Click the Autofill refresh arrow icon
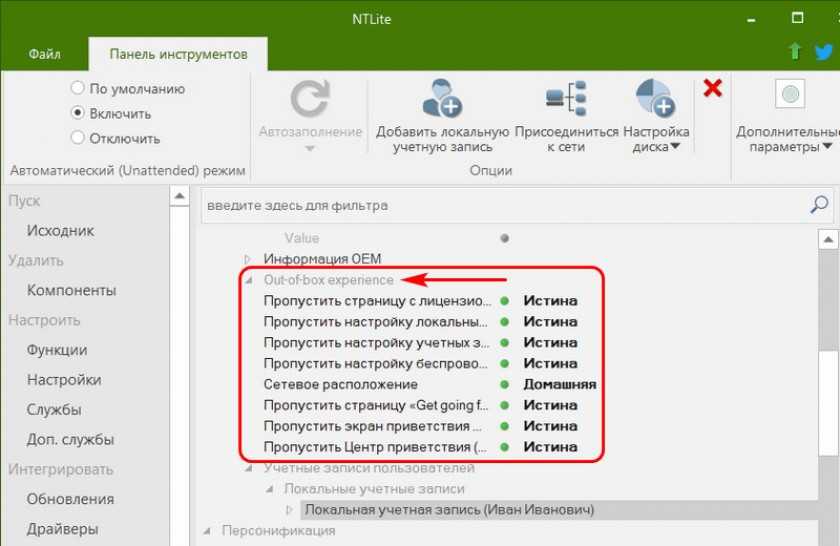This screenshot has width=840, height=546. (310, 100)
